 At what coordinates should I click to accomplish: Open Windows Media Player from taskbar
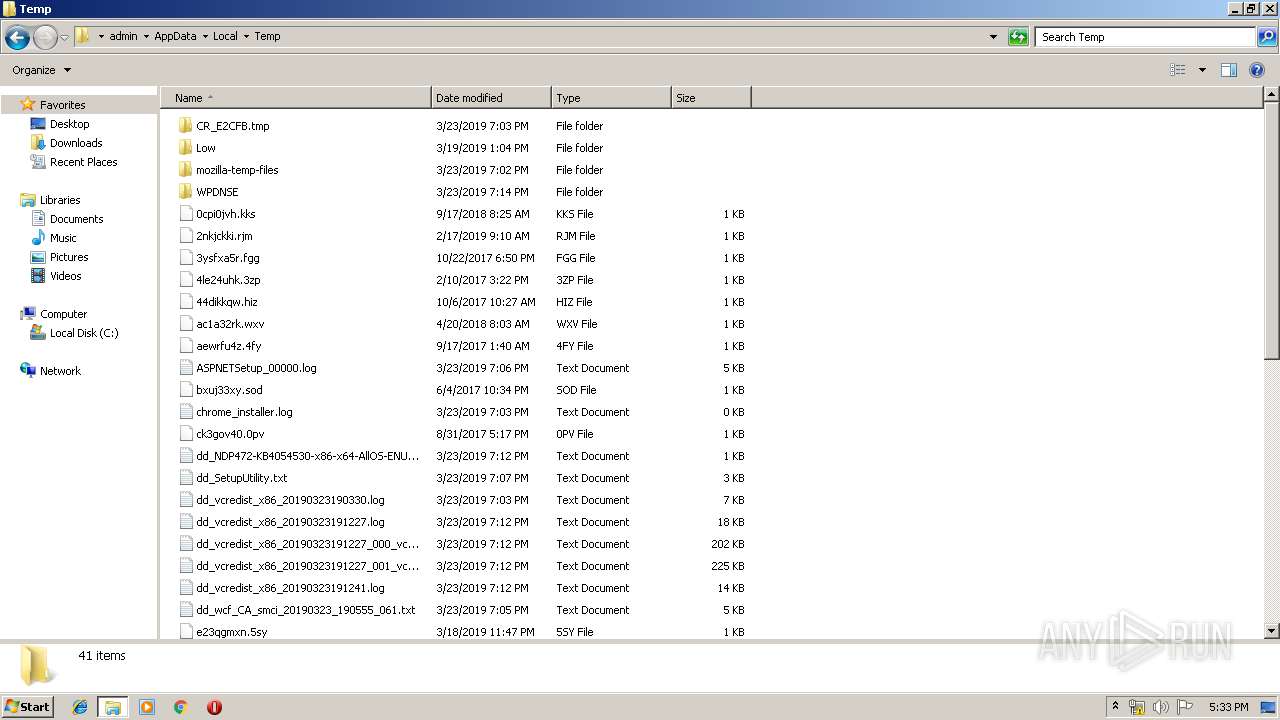147,707
